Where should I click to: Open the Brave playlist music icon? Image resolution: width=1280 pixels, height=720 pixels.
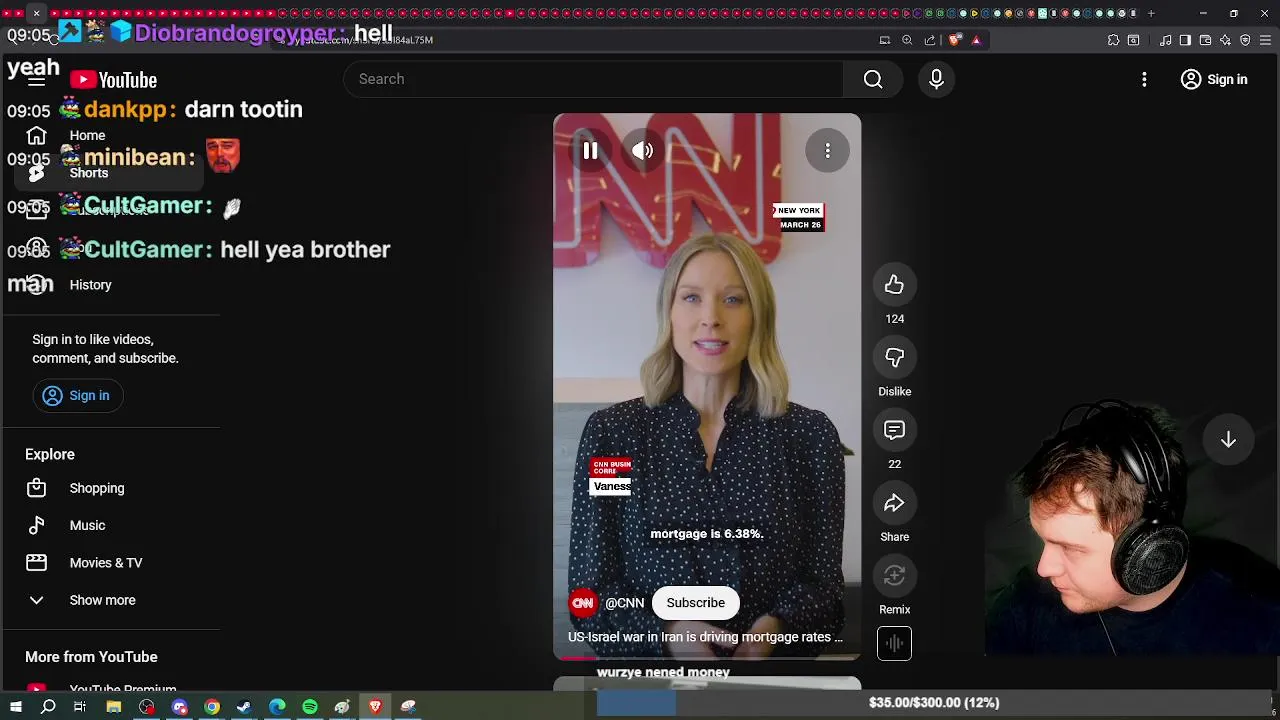tap(1165, 40)
